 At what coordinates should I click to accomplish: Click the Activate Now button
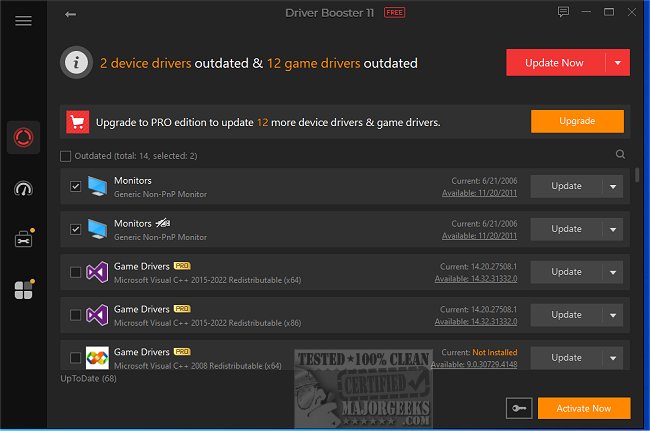point(584,409)
